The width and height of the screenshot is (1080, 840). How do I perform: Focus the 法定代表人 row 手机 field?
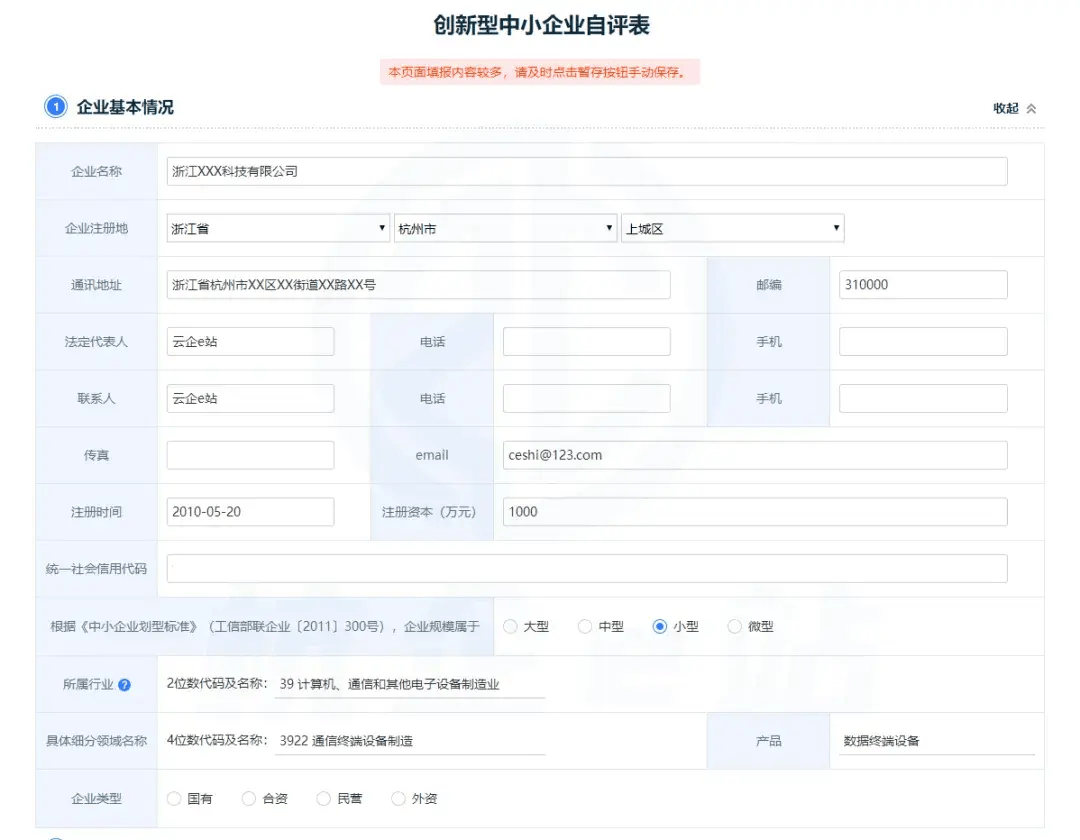(x=923, y=342)
